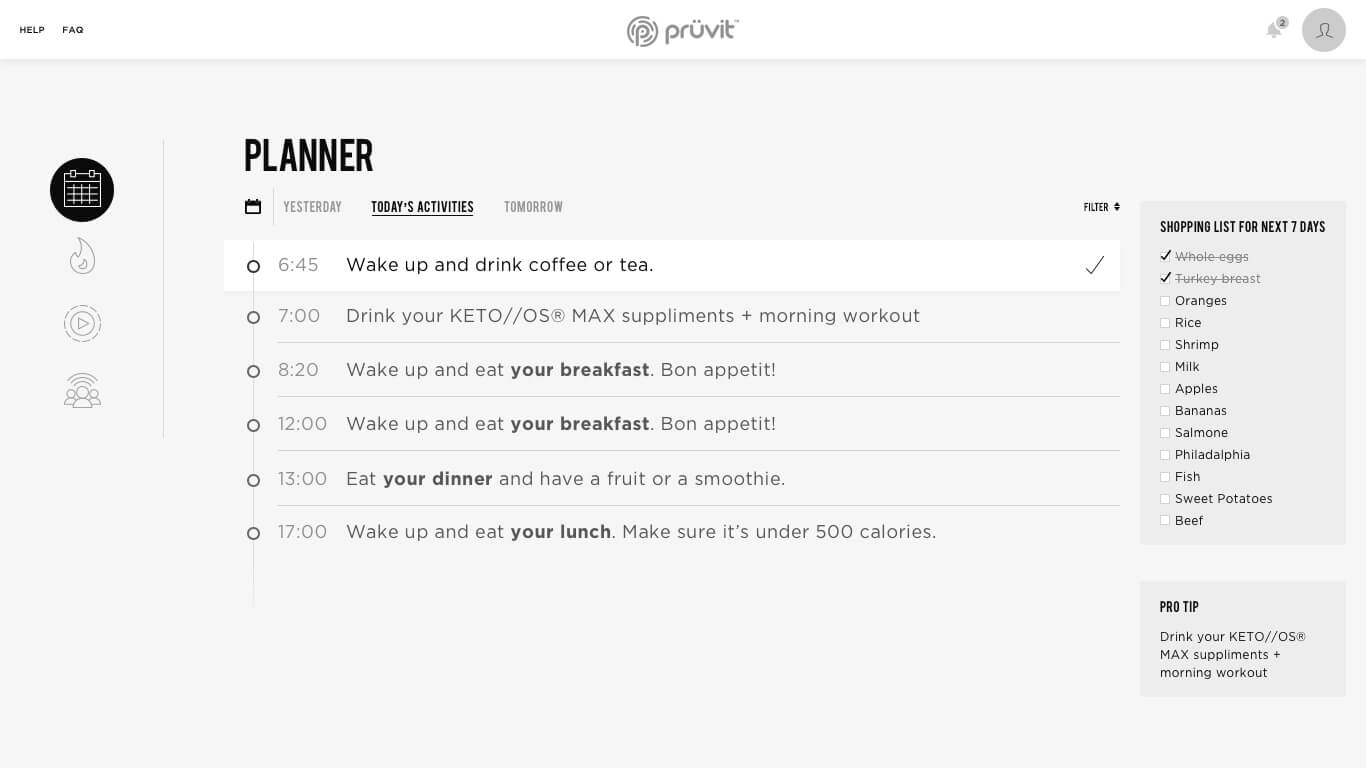Select the flame icon in sidebar
The width and height of the screenshot is (1366, 768).
click(82, 256)
